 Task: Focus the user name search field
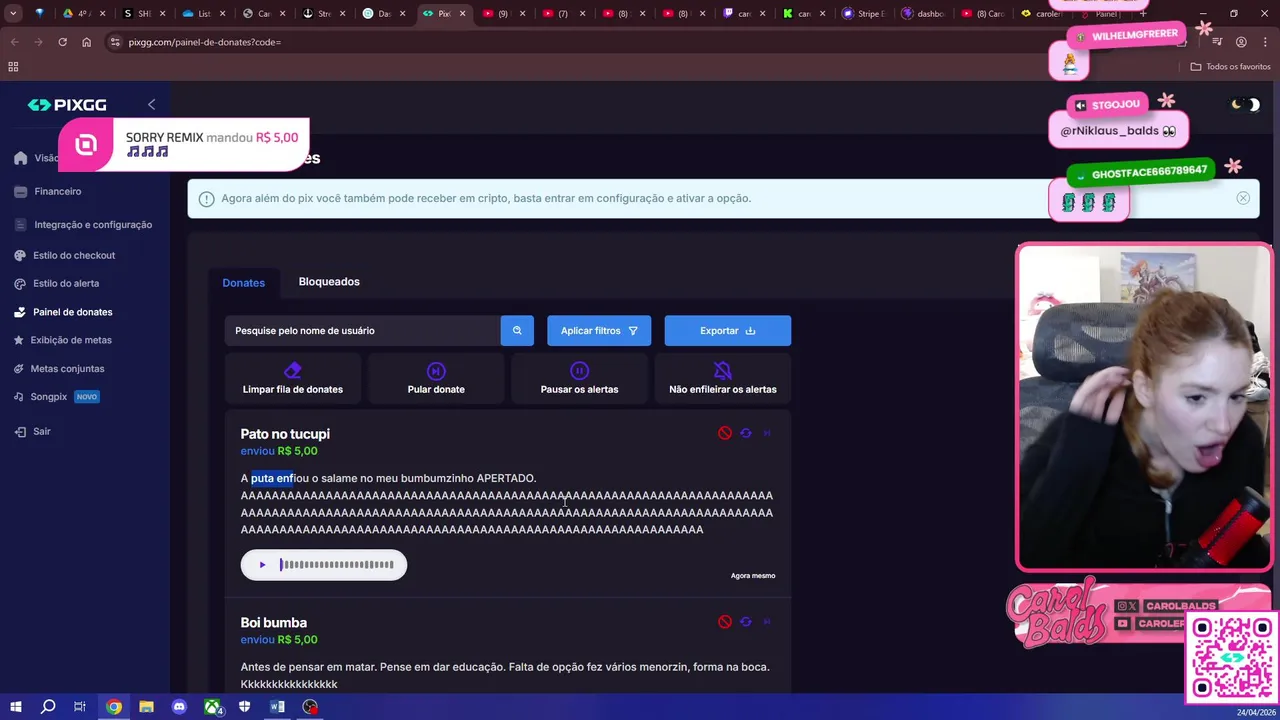click(362, 331)
